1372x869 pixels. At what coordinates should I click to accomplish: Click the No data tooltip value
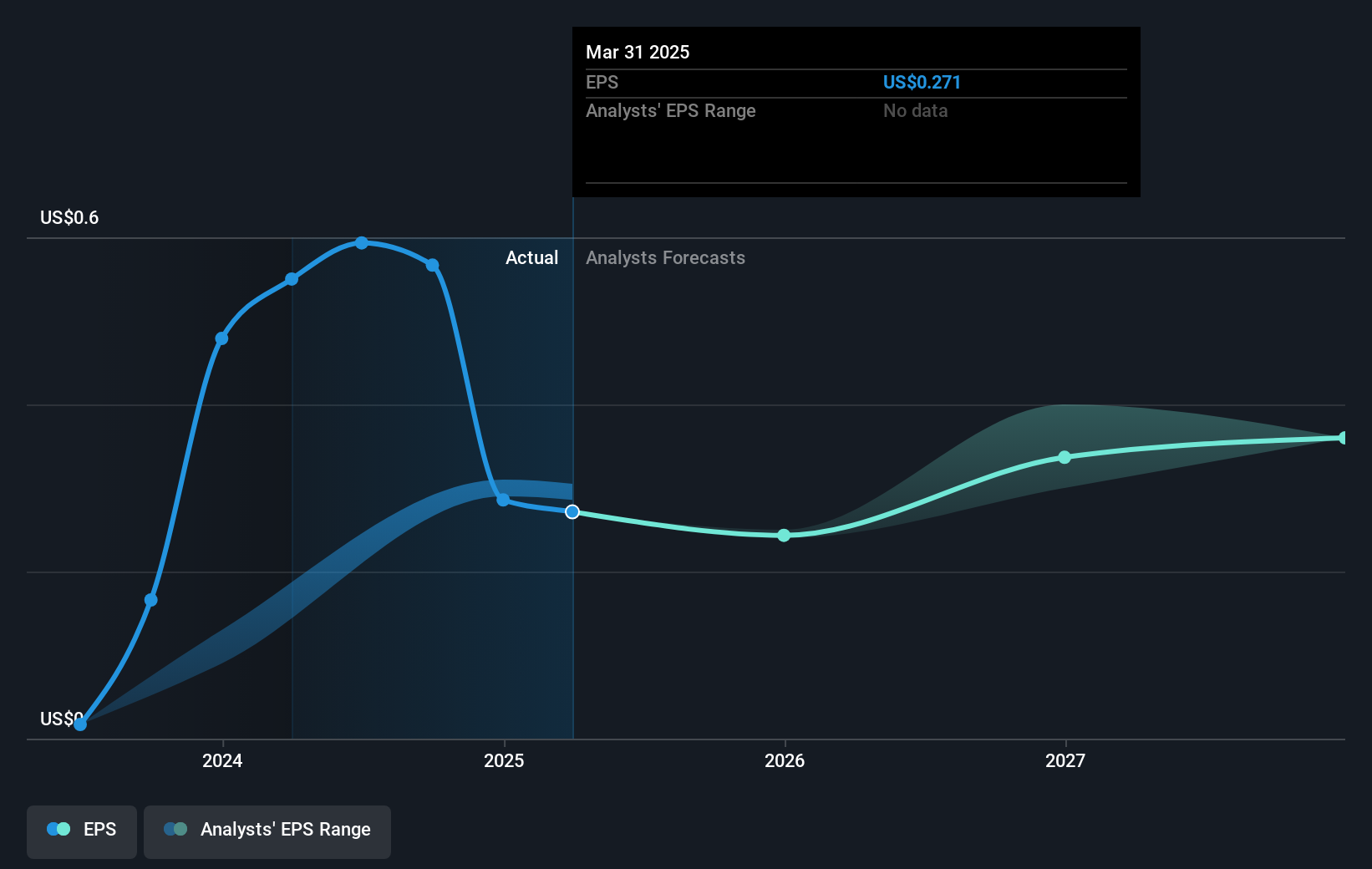point(915,110)
